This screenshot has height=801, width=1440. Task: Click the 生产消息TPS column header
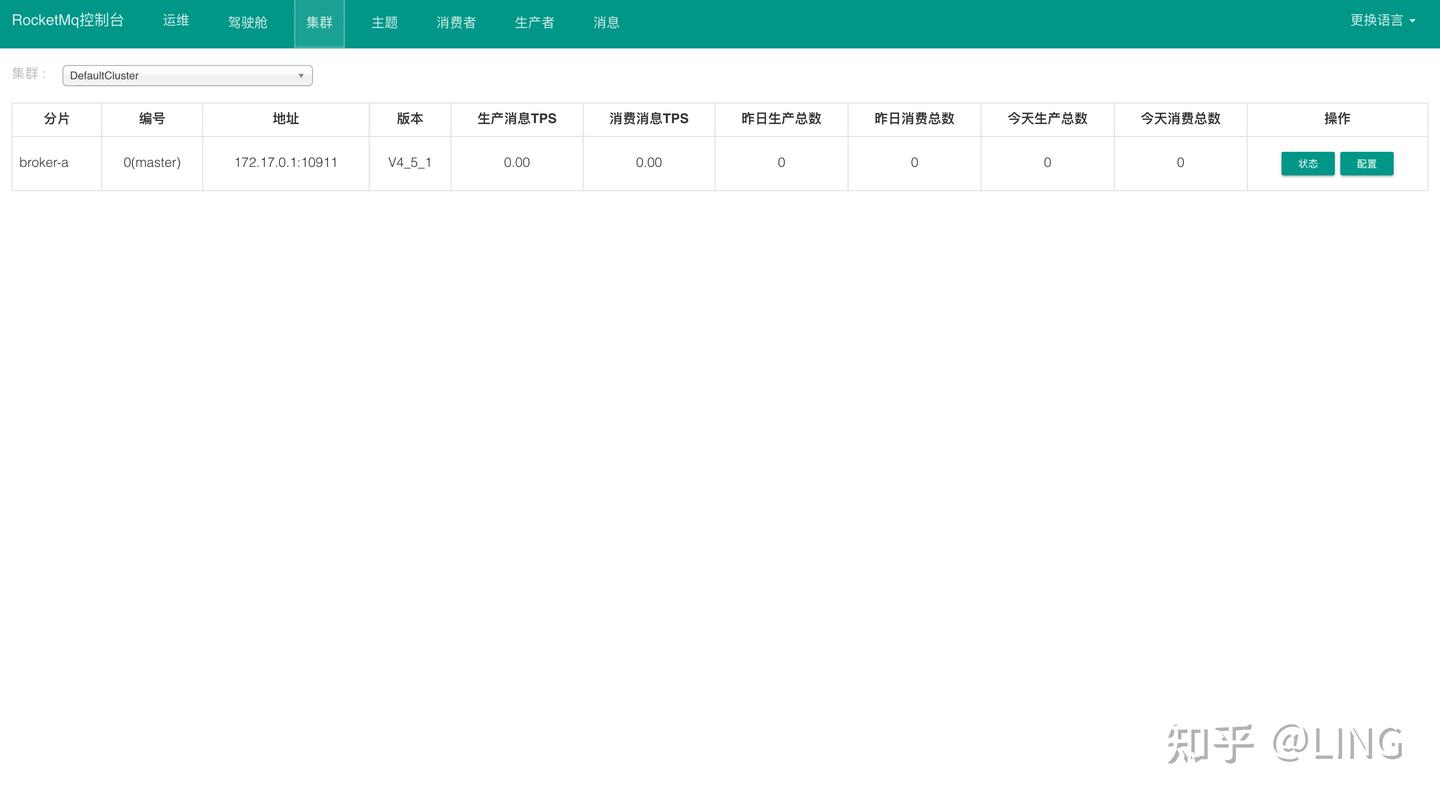517,119
